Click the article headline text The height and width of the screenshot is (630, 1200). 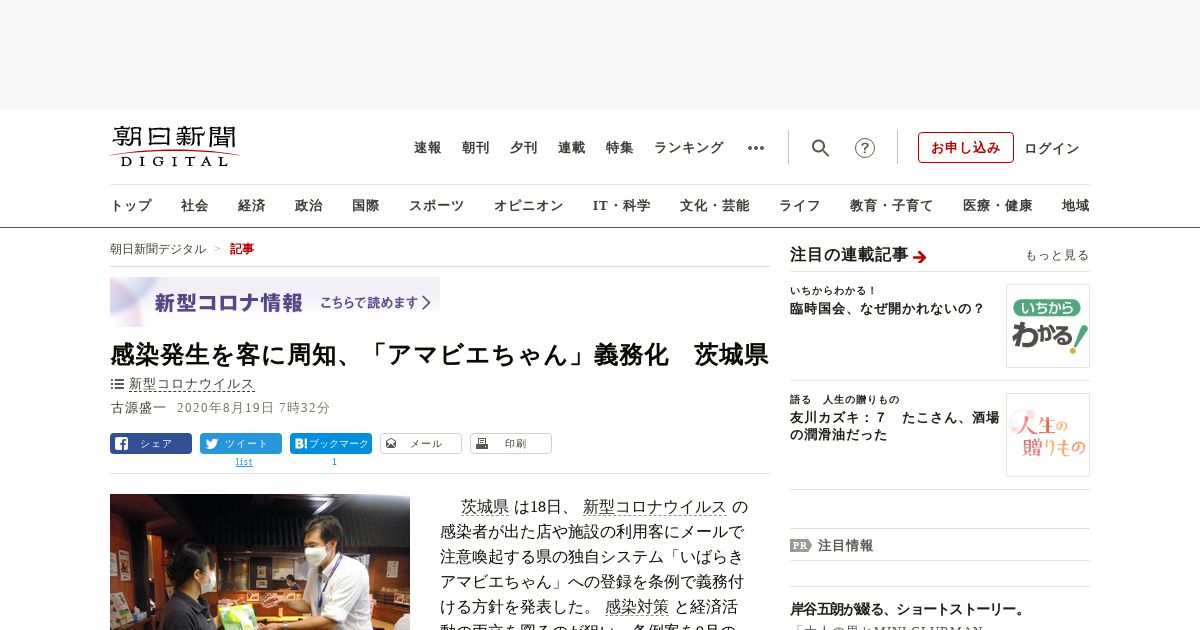439,354
